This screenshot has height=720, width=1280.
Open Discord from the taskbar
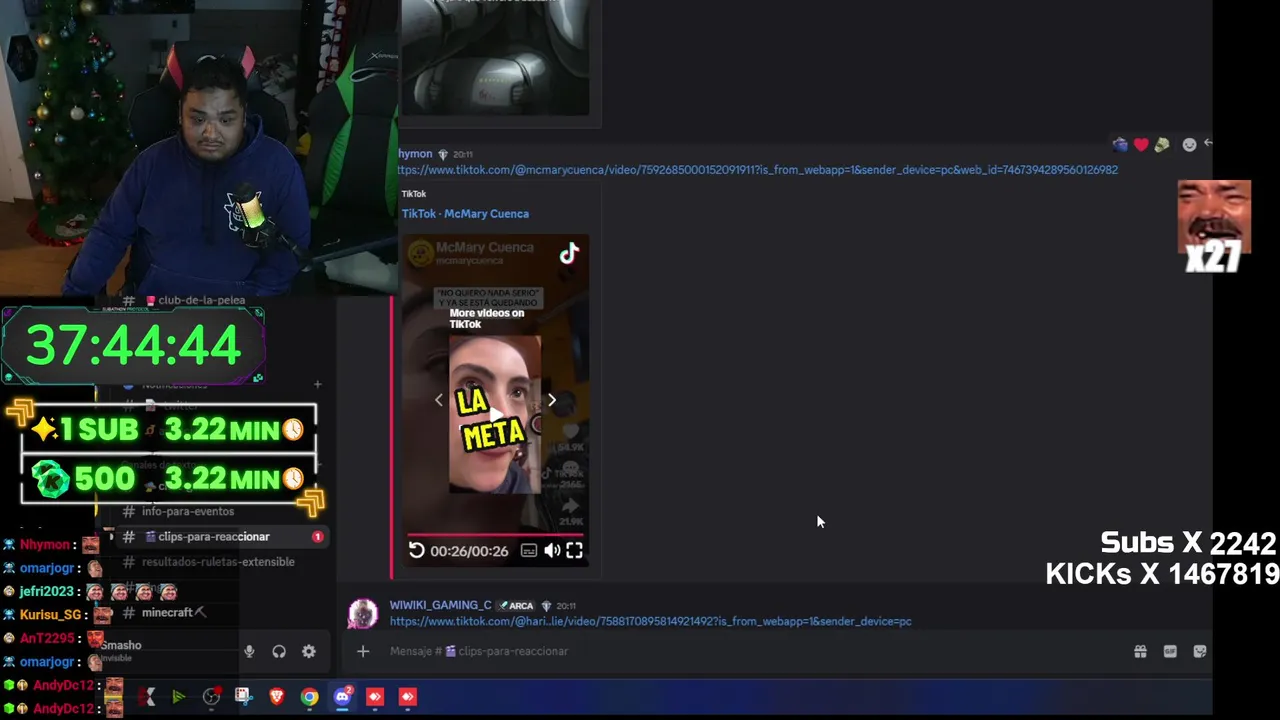[342, 697]
